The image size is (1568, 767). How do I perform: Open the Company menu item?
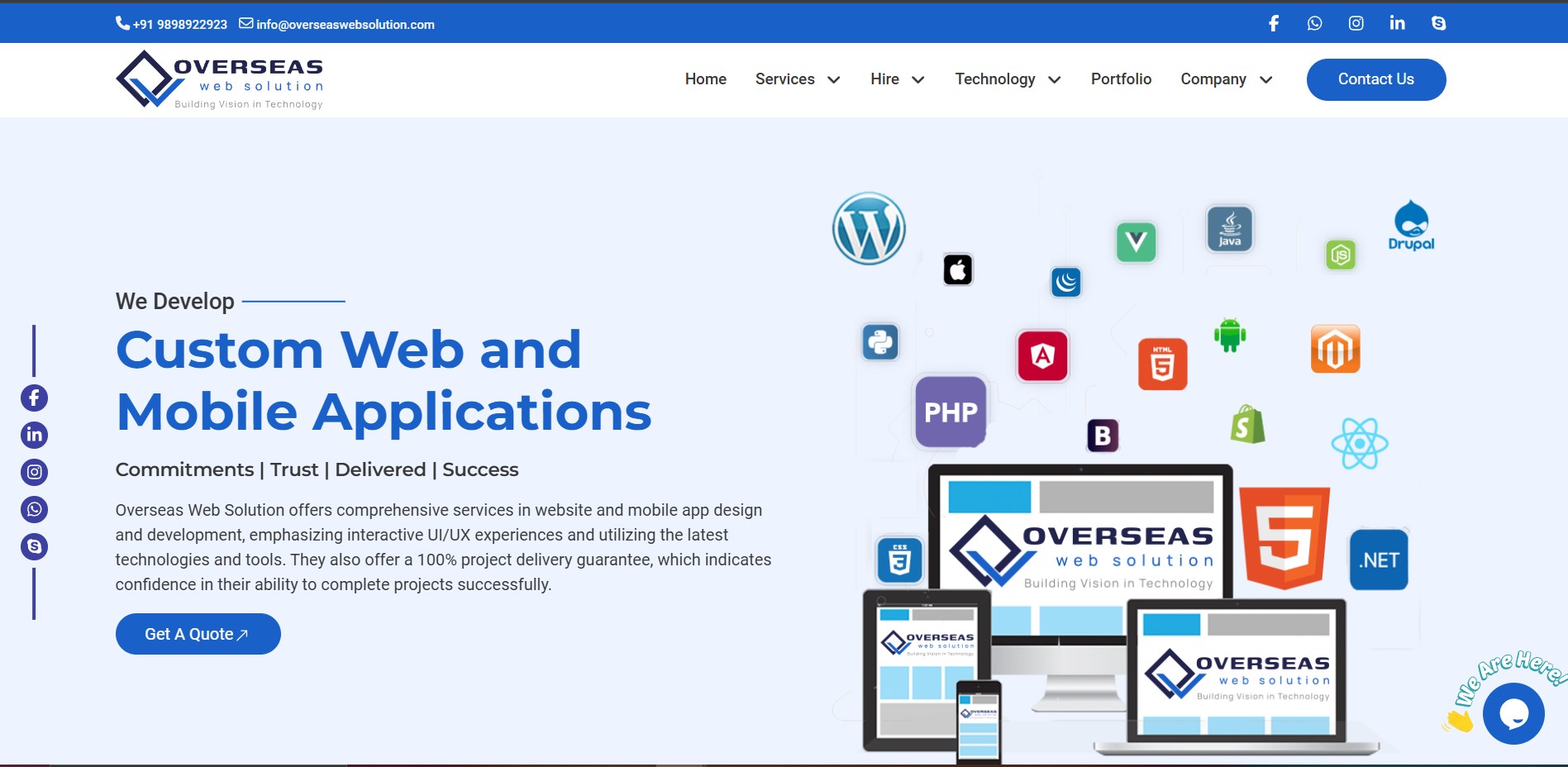[1213, 79]
